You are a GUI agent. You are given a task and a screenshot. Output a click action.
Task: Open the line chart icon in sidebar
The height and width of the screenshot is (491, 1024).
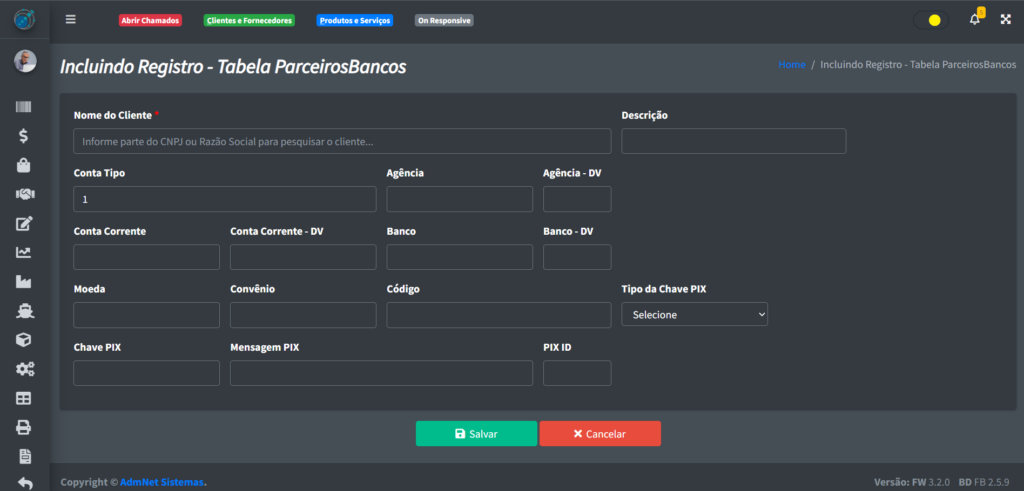[x=24, y=253]
